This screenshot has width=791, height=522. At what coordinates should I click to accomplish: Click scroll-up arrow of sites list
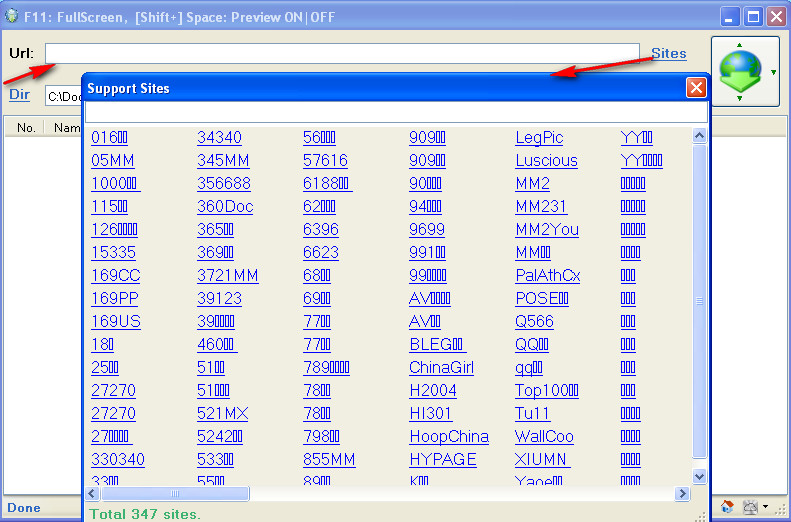699,137
